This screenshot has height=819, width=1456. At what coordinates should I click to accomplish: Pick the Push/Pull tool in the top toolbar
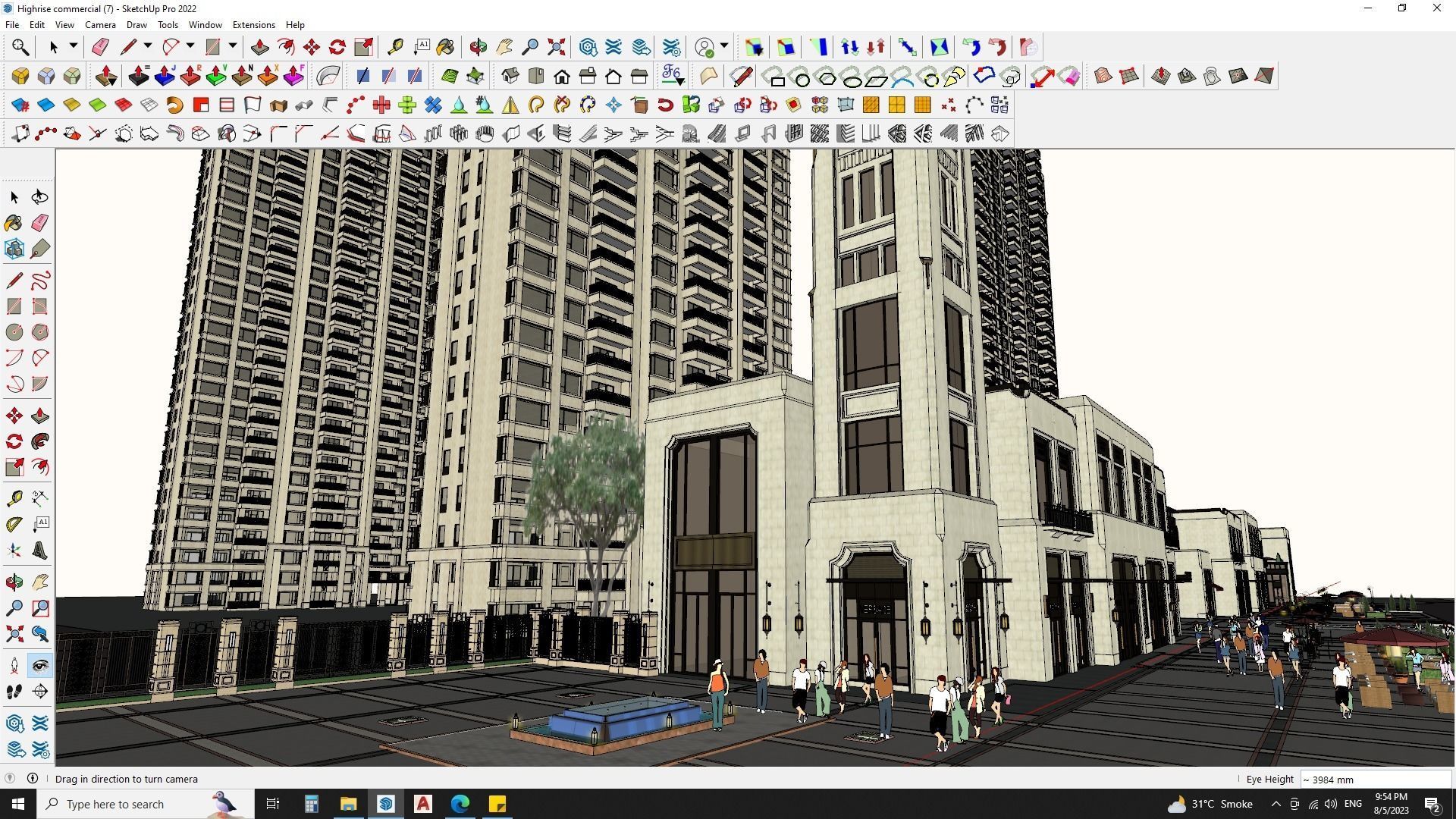pos(259,47)
